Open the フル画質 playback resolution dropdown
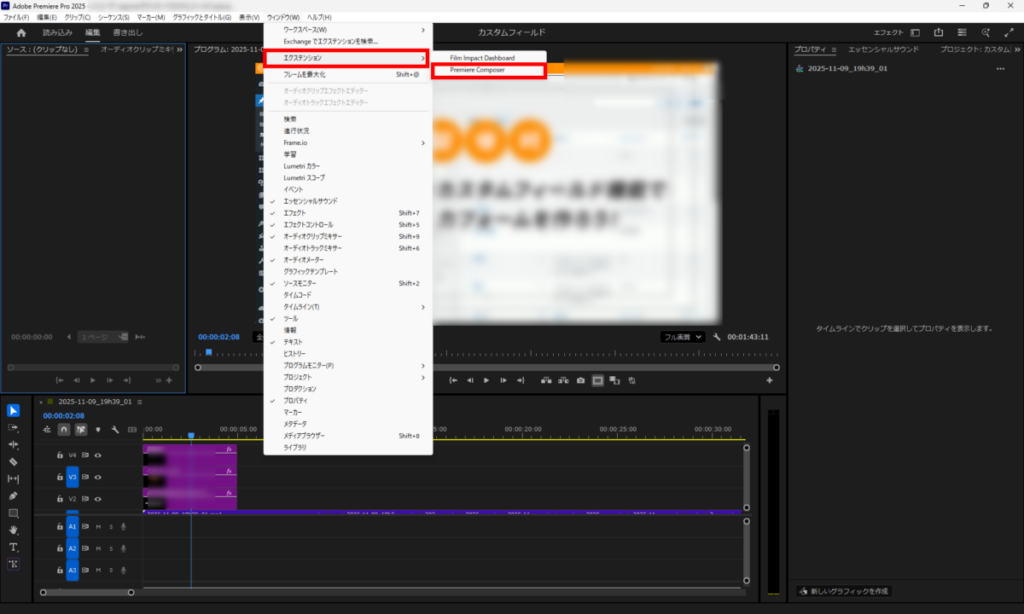Viewport: 1024px width, 614px height. pyautogui.click(x=683, y=337)
